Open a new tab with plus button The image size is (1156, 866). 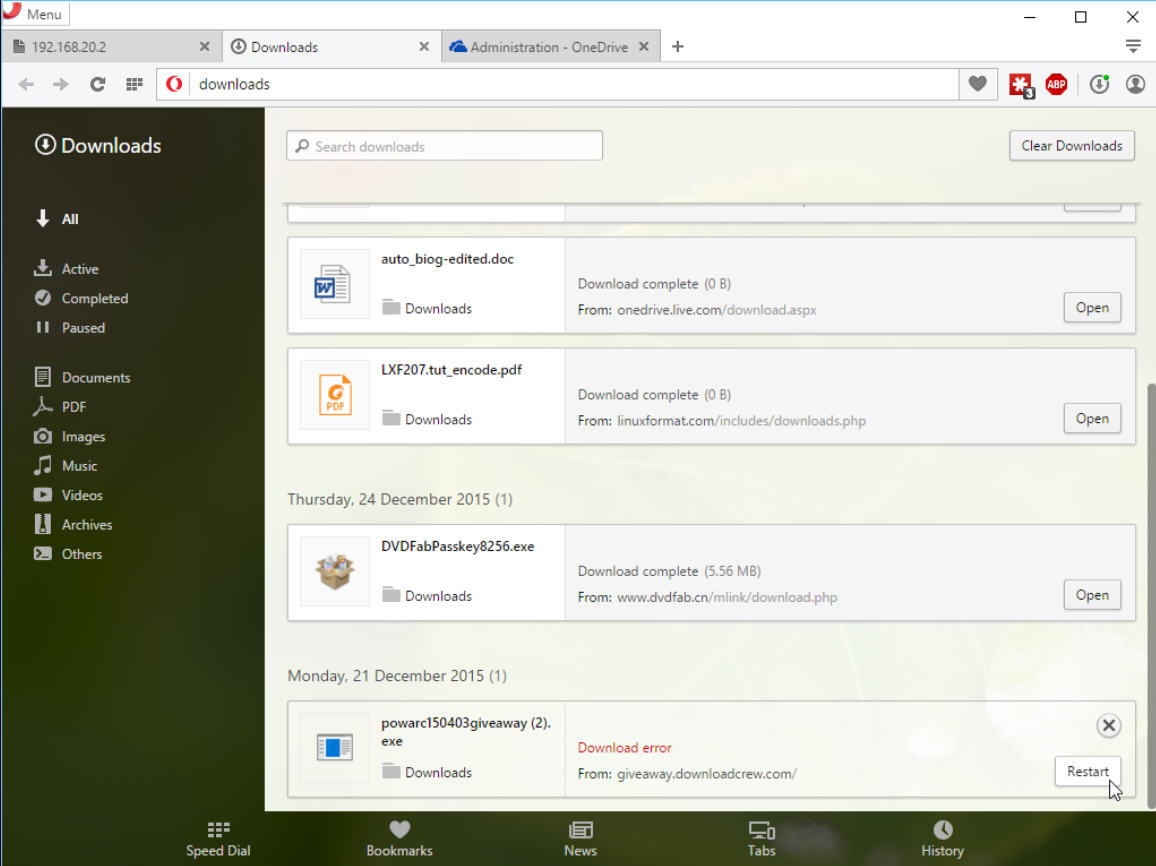pos(678,46)
